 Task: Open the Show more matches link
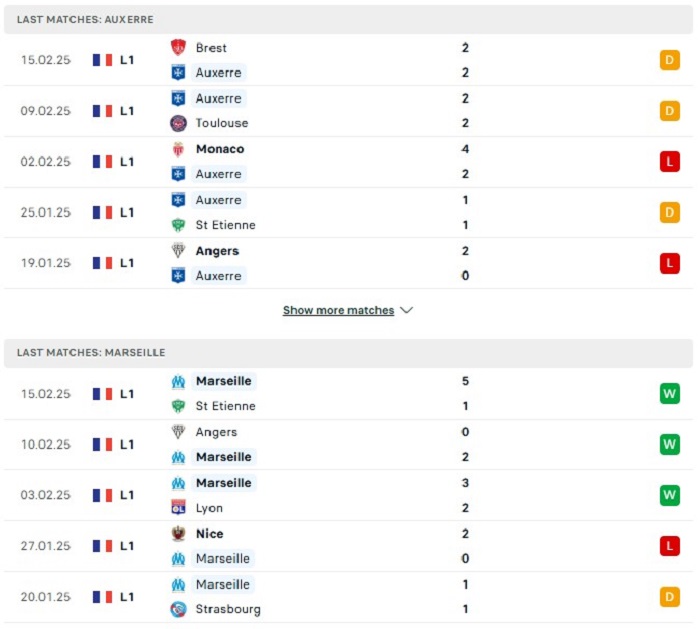pyautogui.click(x=338, y=310)
